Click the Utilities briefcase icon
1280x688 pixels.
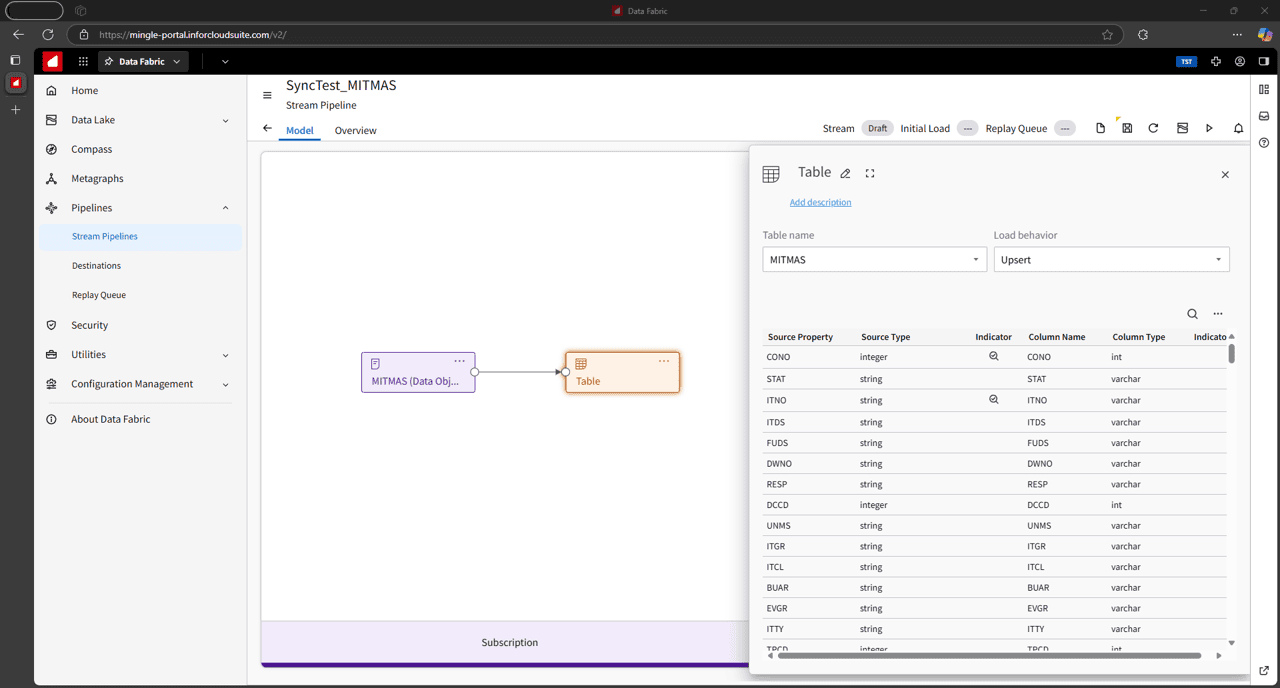tap(51, 354)
